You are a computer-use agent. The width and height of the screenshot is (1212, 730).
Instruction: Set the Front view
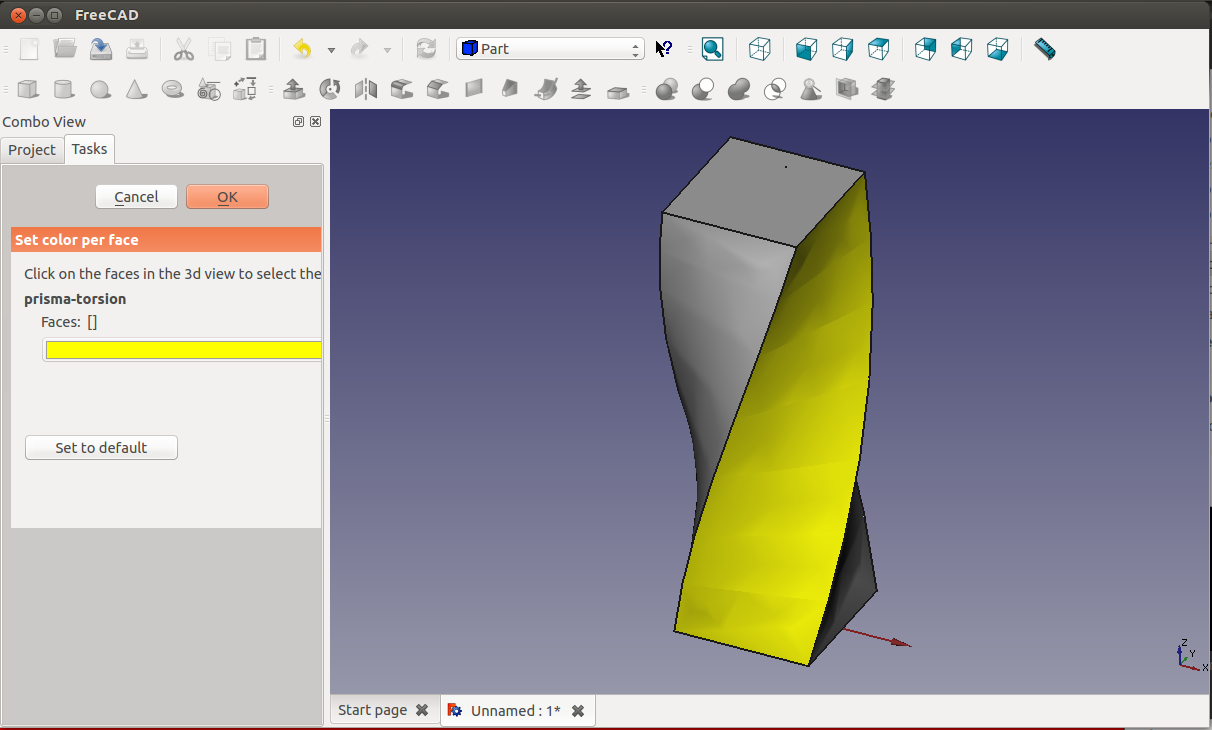click(807, 49)
